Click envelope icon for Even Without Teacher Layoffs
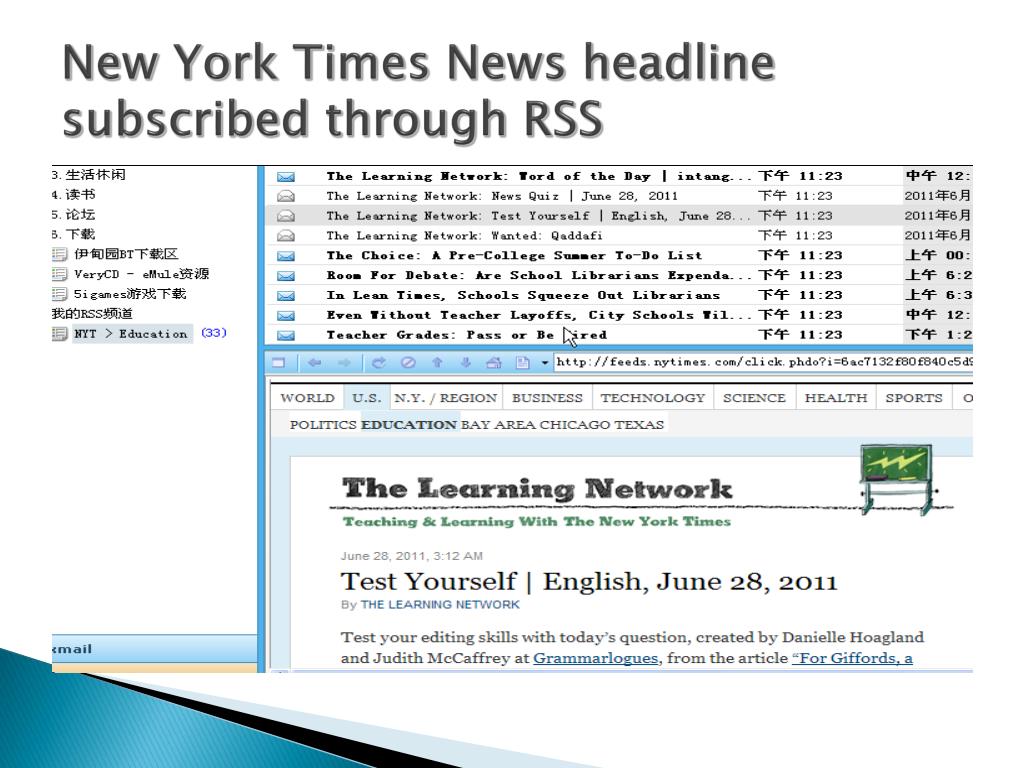This screenshot has width=1024, height=768. tap(285, 315)
